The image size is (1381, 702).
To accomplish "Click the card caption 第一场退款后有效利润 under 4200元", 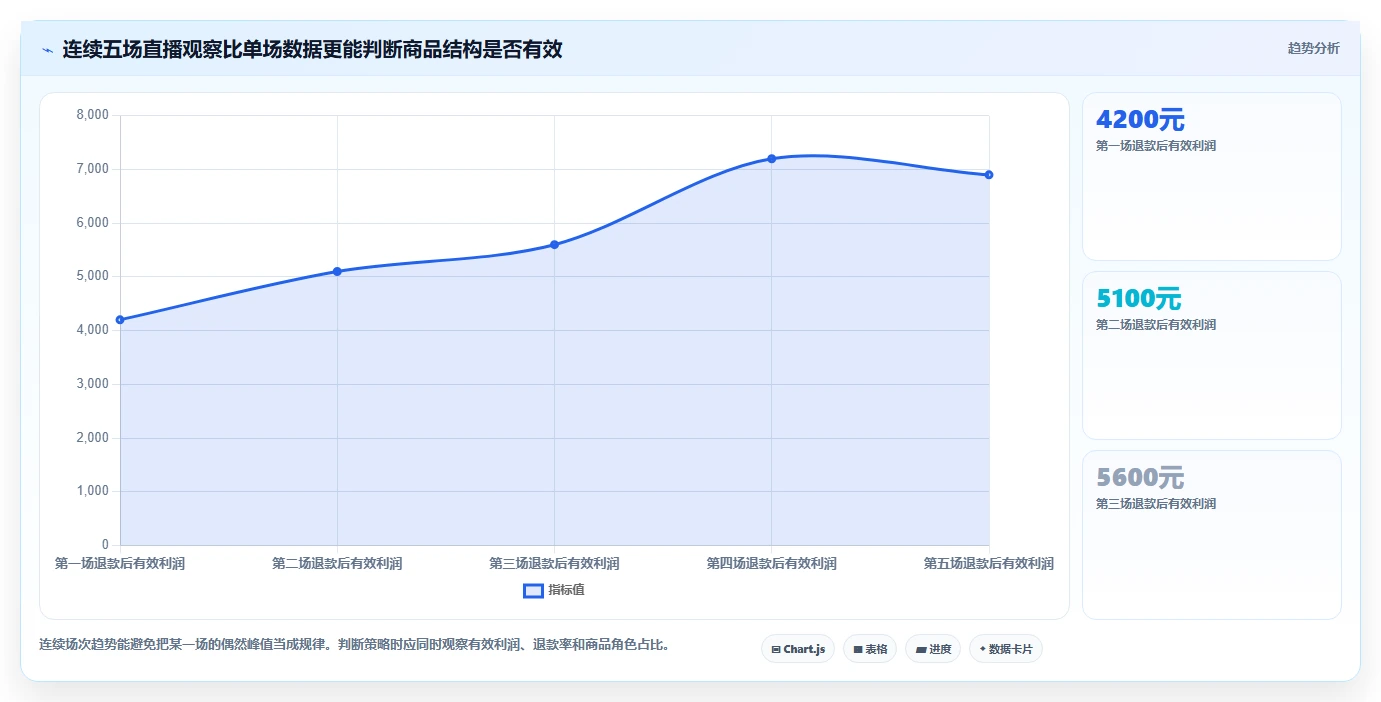I will point(1156,146).
